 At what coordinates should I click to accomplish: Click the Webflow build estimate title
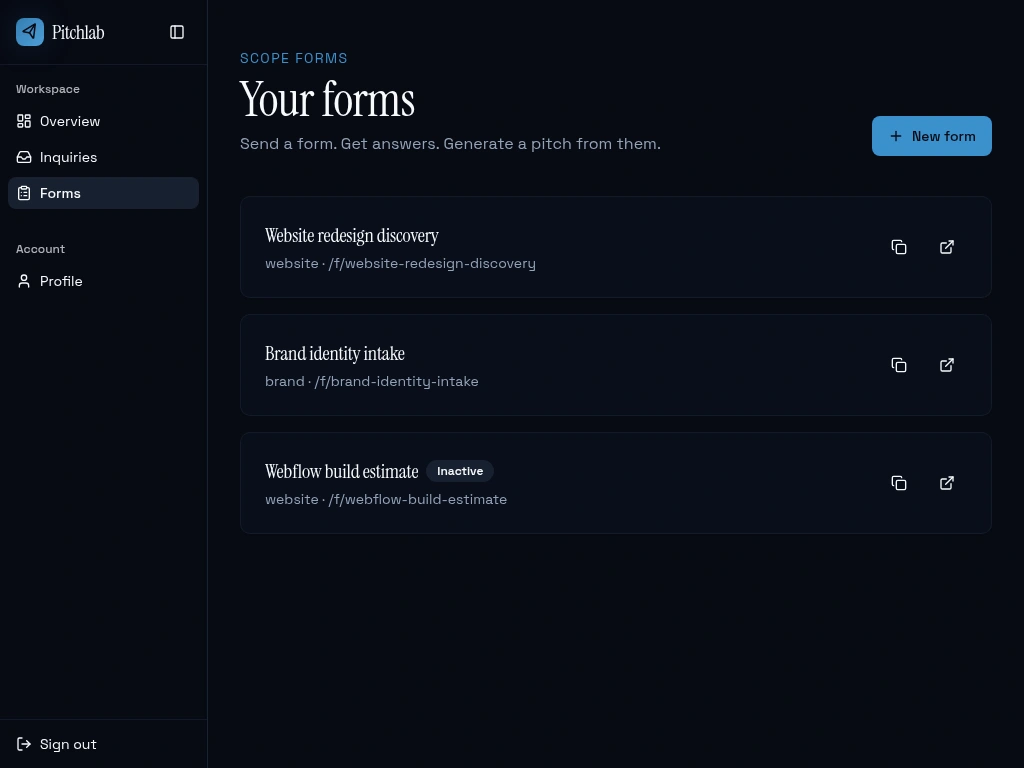tap(342, 472)
